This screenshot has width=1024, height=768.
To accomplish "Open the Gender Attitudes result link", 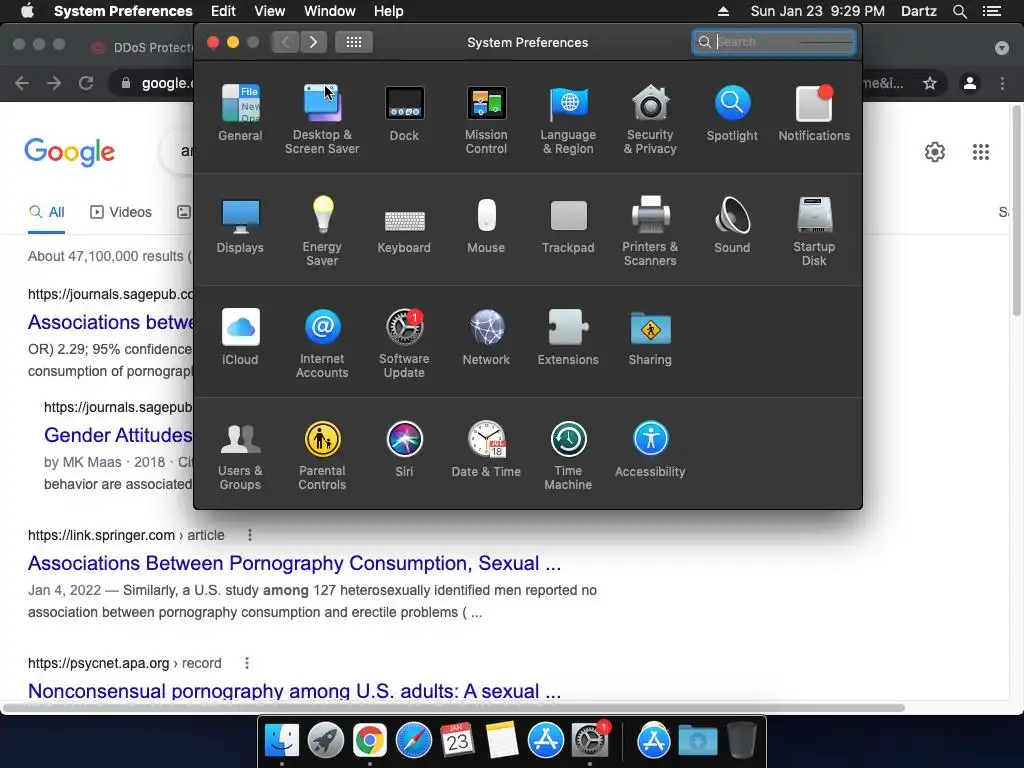I will click(x=118, y=435).
